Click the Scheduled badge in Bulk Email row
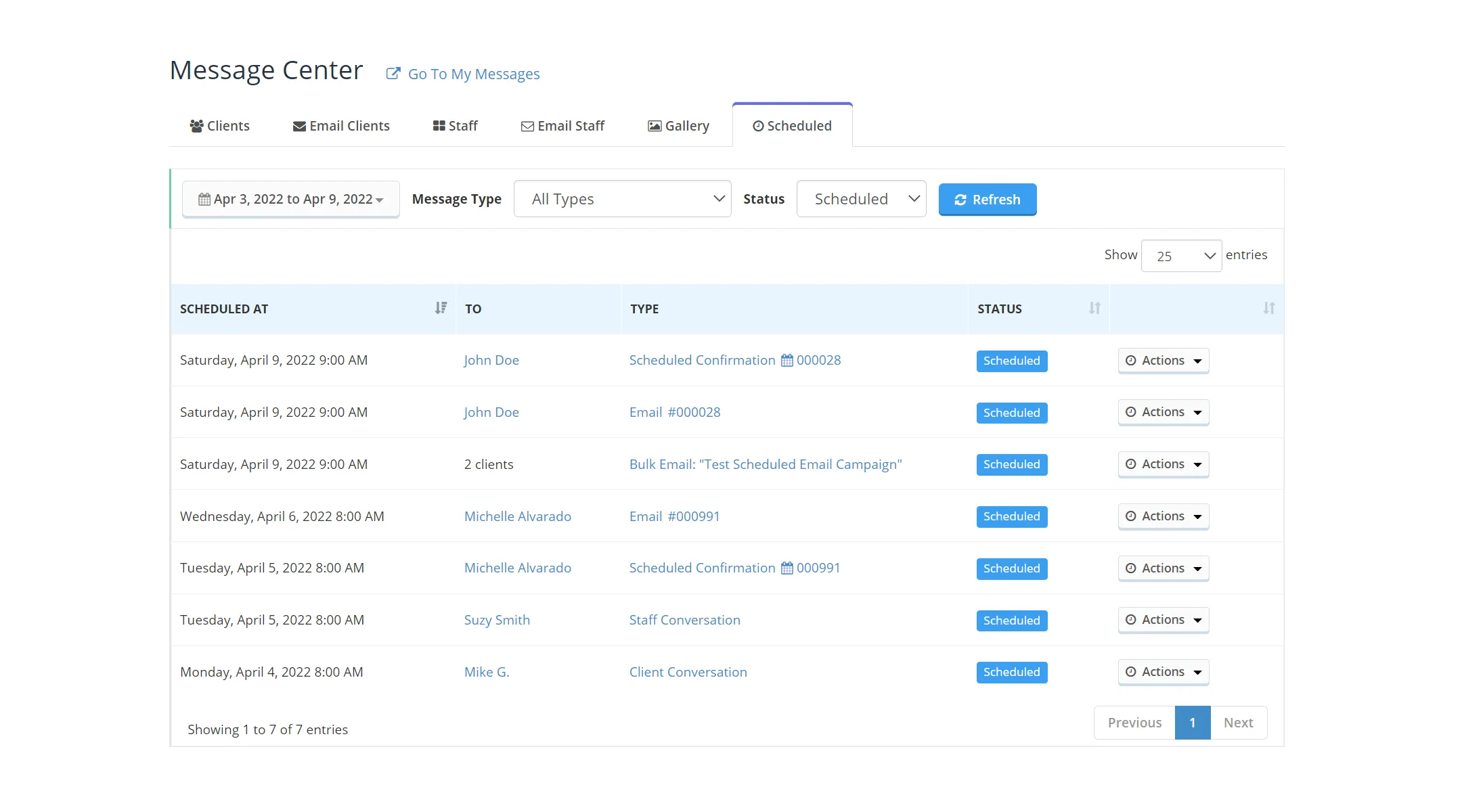Screen dimensions: 1462x812 pyautogui.click(x=1012, y=464)
